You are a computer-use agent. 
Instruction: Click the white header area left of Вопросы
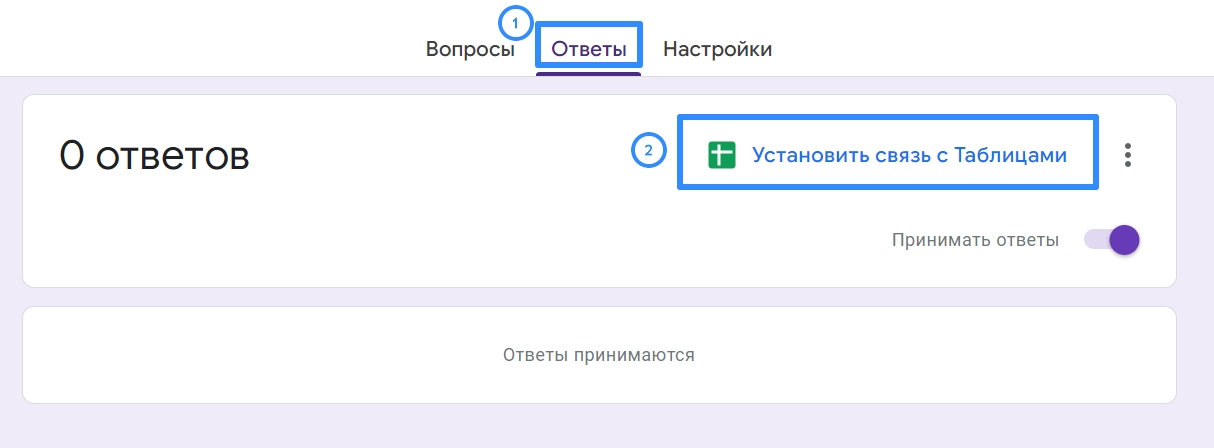[x=200, y=40]
